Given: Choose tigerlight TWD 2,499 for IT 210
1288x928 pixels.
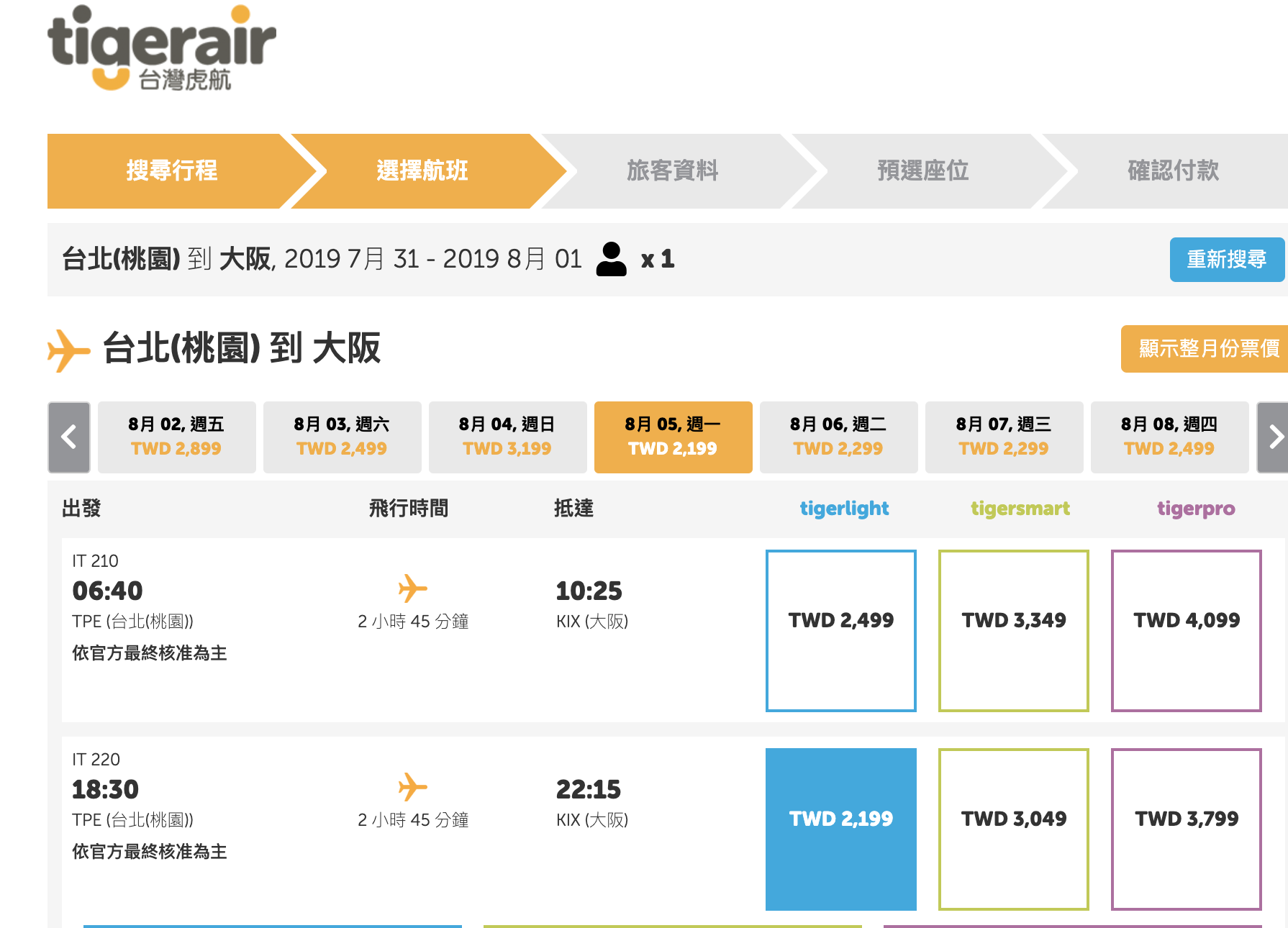Looking at the screenshot, I should point(841,631).
